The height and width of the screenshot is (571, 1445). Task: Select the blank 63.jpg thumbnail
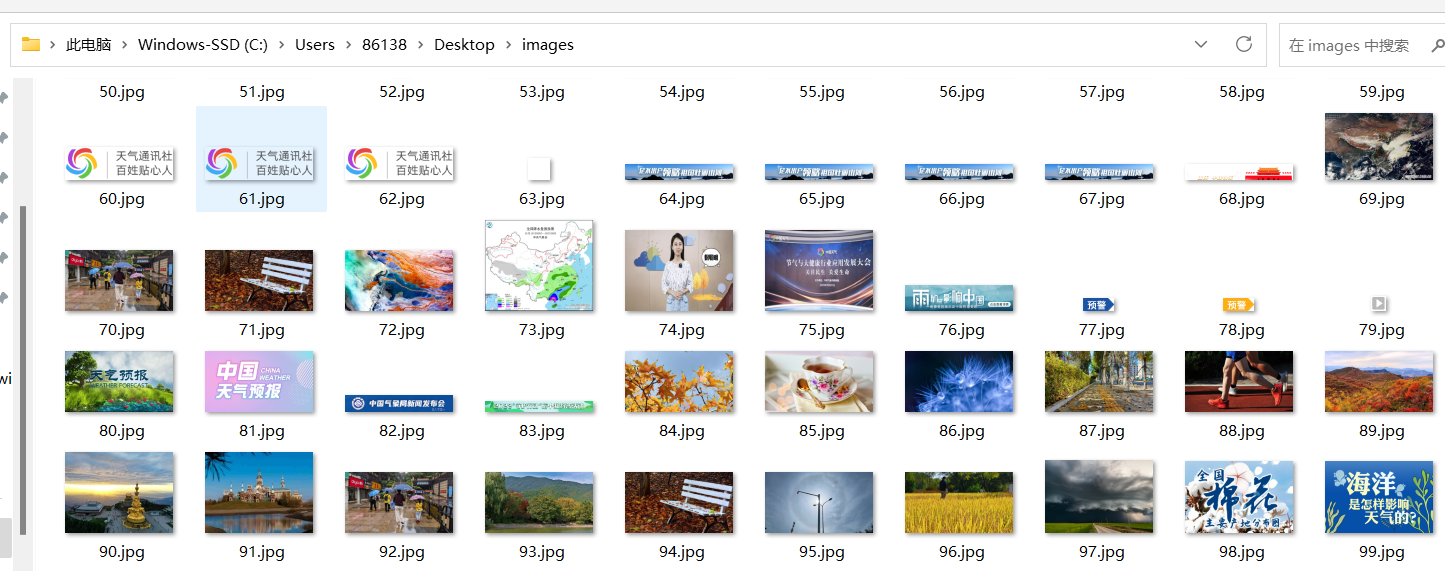click(539, 169)
